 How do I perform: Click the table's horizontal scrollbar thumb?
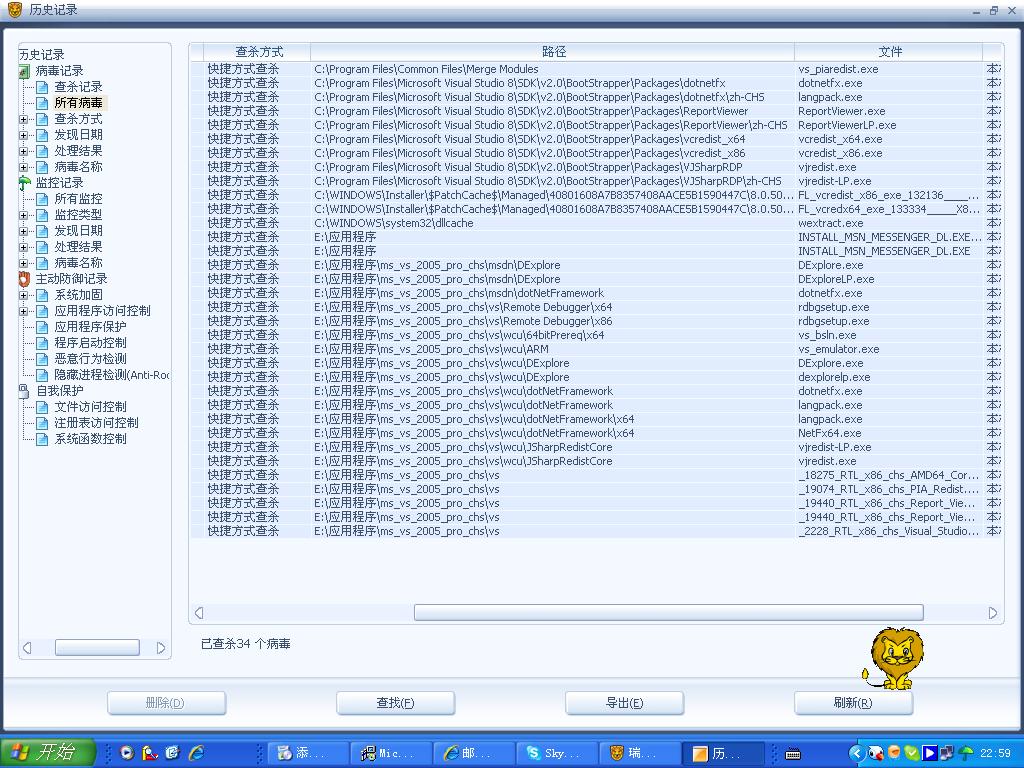click(669, 613)
